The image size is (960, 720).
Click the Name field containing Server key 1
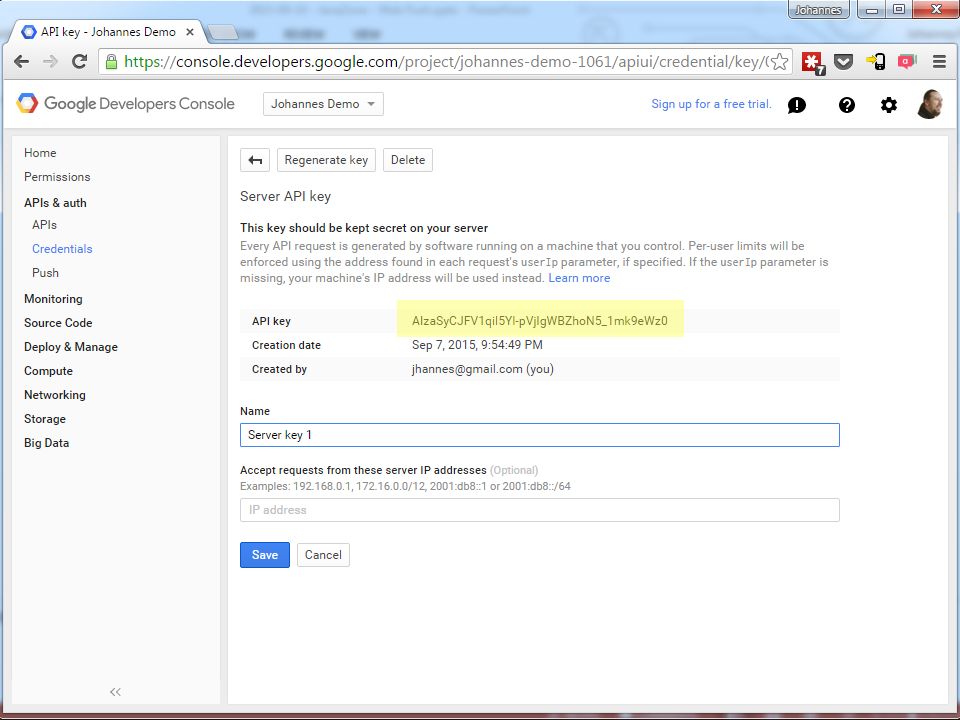[x=539, y=435]
